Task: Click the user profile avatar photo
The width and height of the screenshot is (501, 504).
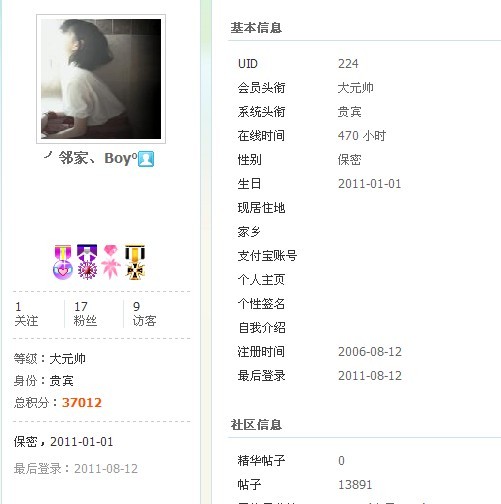Action: (x=101, y=79)
